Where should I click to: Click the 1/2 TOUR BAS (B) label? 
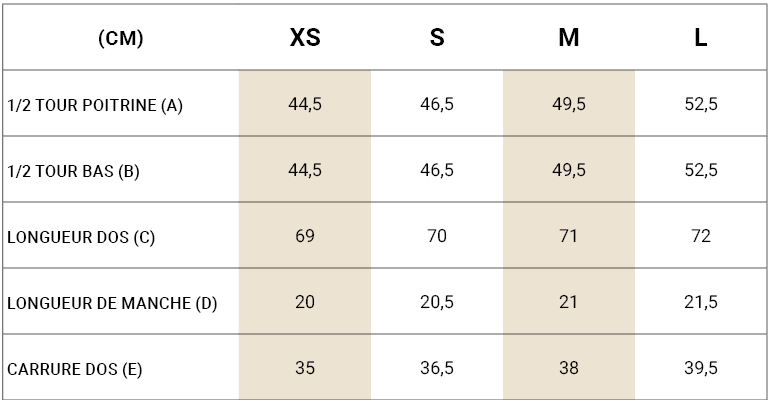73,171
